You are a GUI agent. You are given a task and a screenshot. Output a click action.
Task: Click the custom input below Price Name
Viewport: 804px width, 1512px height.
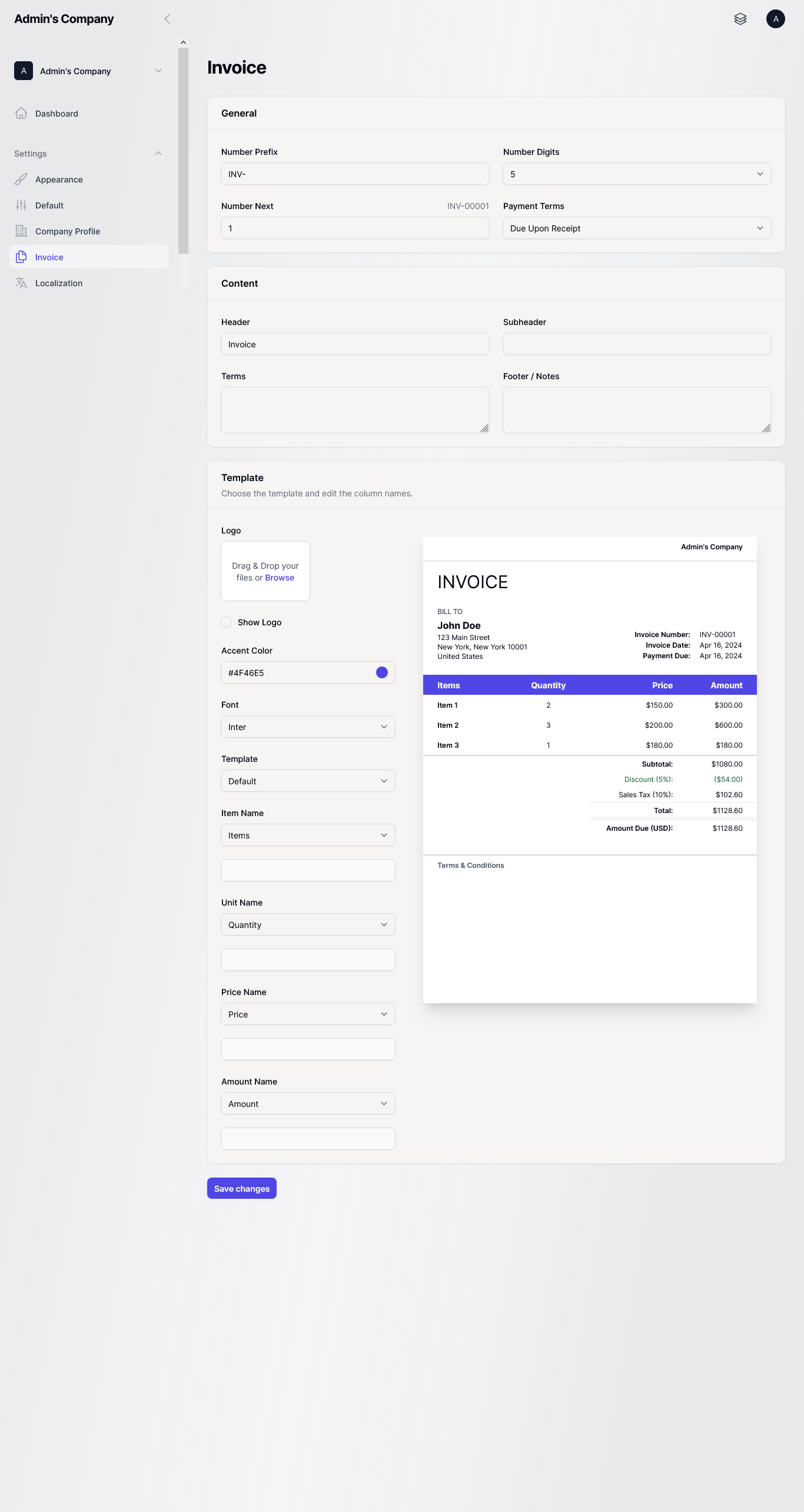pos(308,1049)
